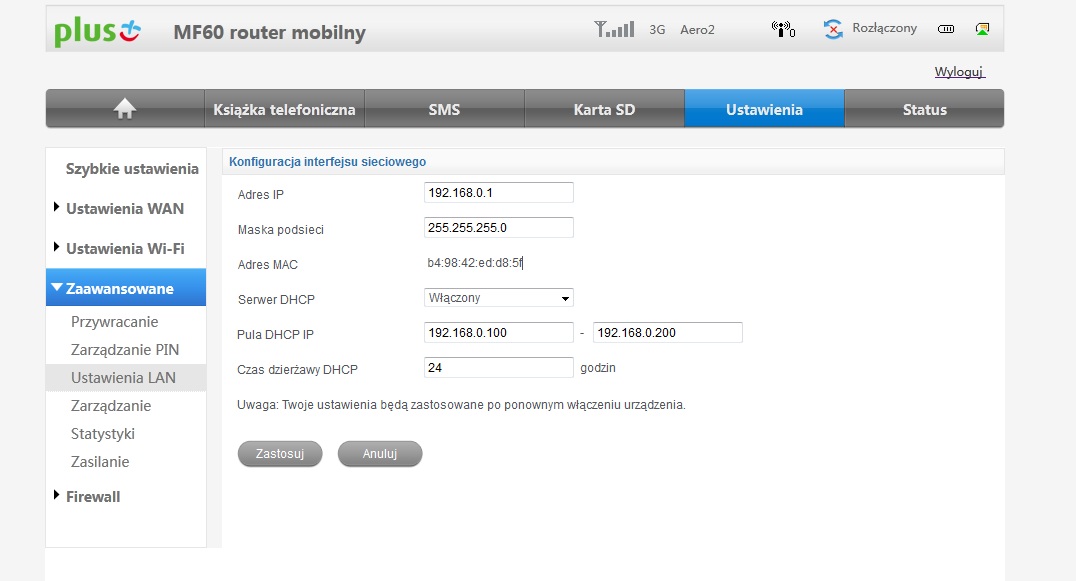Image resolution: width=1076 pixels, height=581 pixels.
Task: Open the Karta SD tab
Action: [x=604, y=110]
